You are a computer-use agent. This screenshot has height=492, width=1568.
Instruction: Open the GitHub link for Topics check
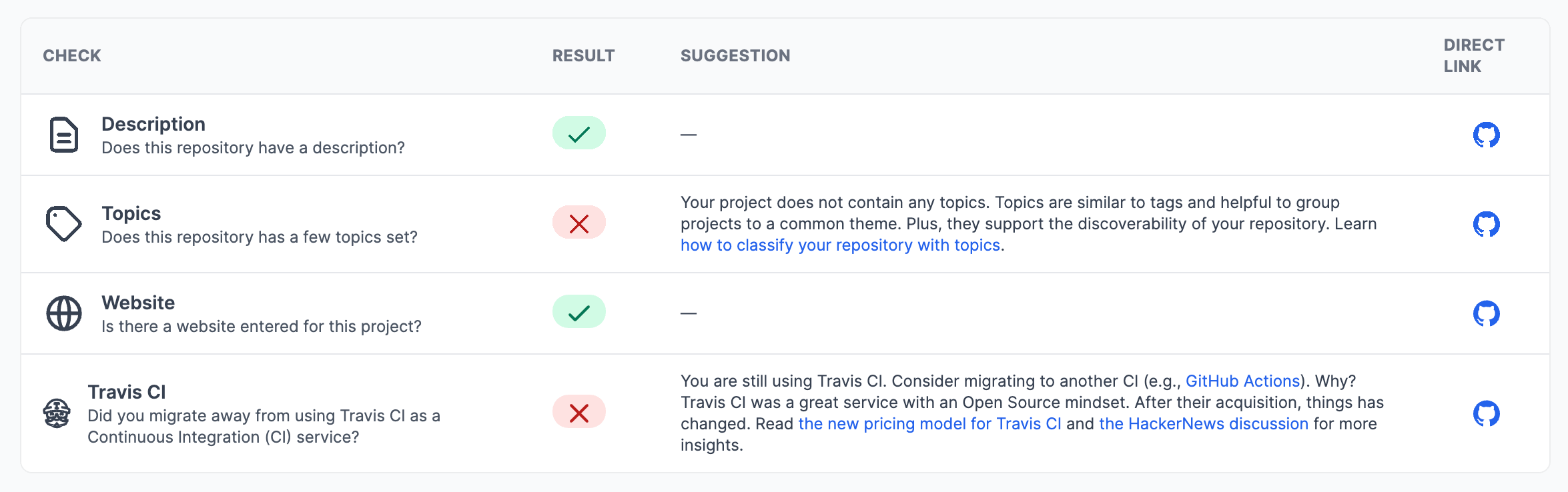click(x=1486, y=224)
